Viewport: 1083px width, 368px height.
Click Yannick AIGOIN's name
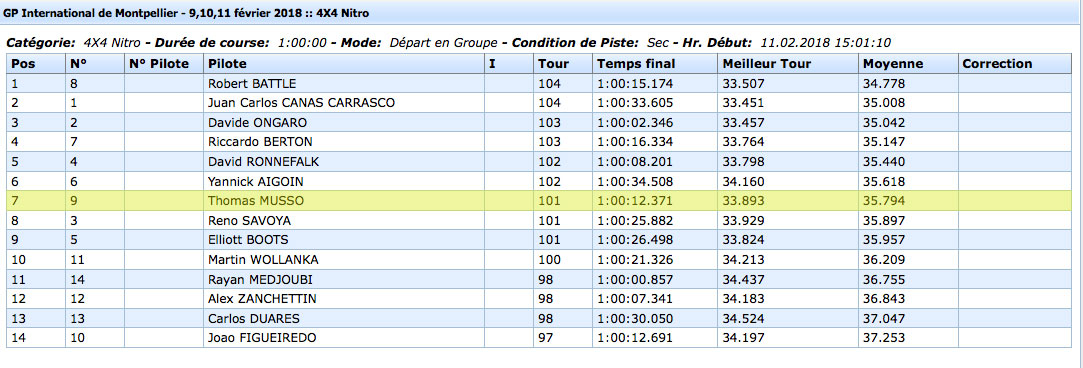[256, 182]
